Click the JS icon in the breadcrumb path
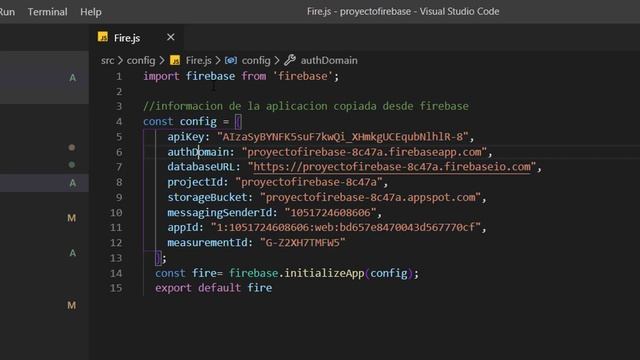Viewport: 640px width, 360px height. point(175,60)
